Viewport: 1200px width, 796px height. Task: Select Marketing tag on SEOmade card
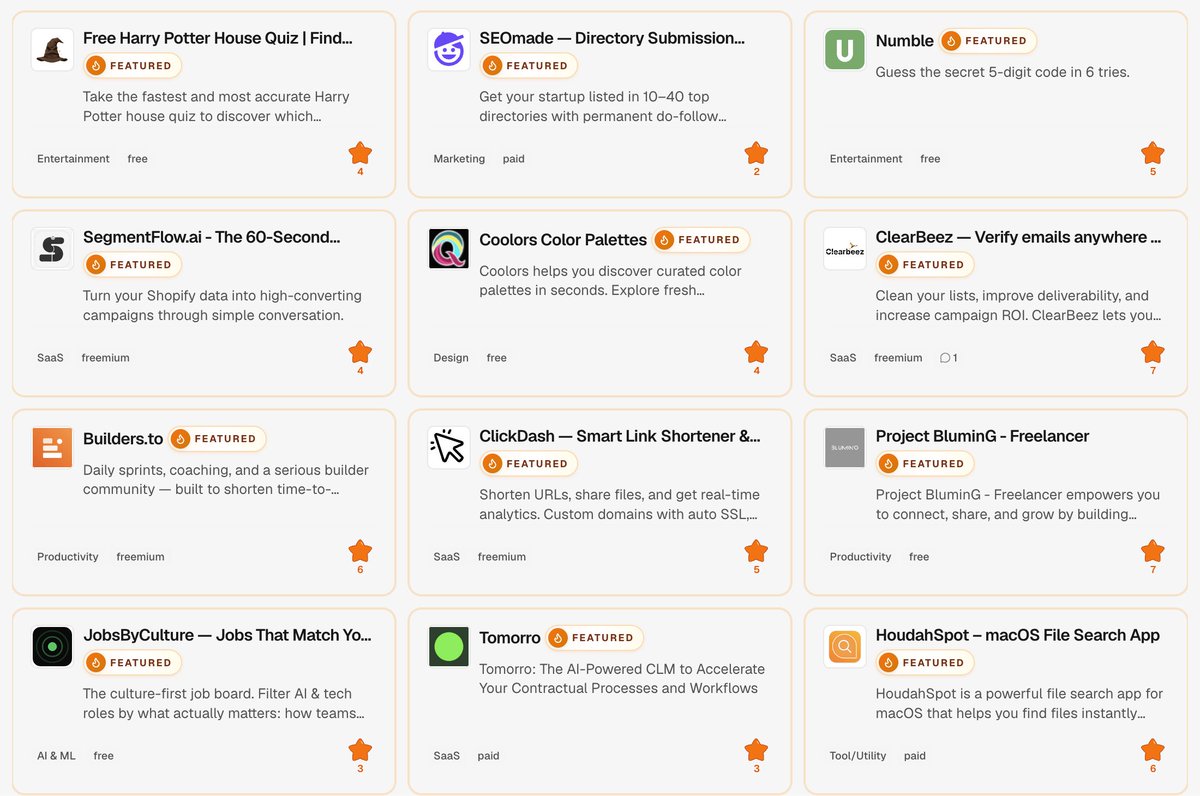pos(459,159)
